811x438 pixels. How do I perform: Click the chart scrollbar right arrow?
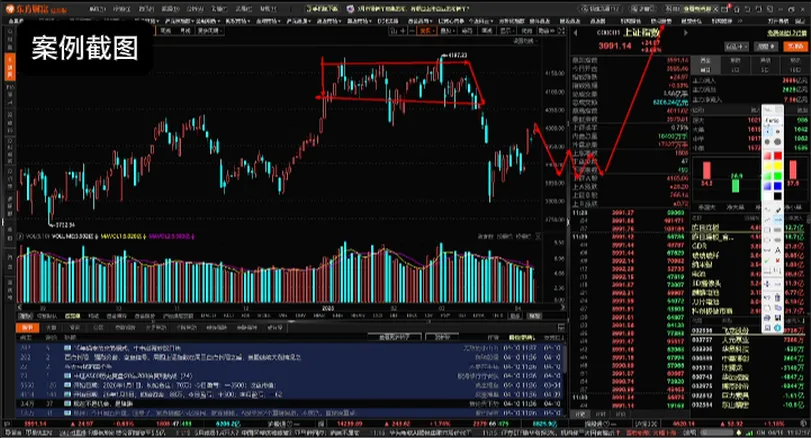(563, 307)
